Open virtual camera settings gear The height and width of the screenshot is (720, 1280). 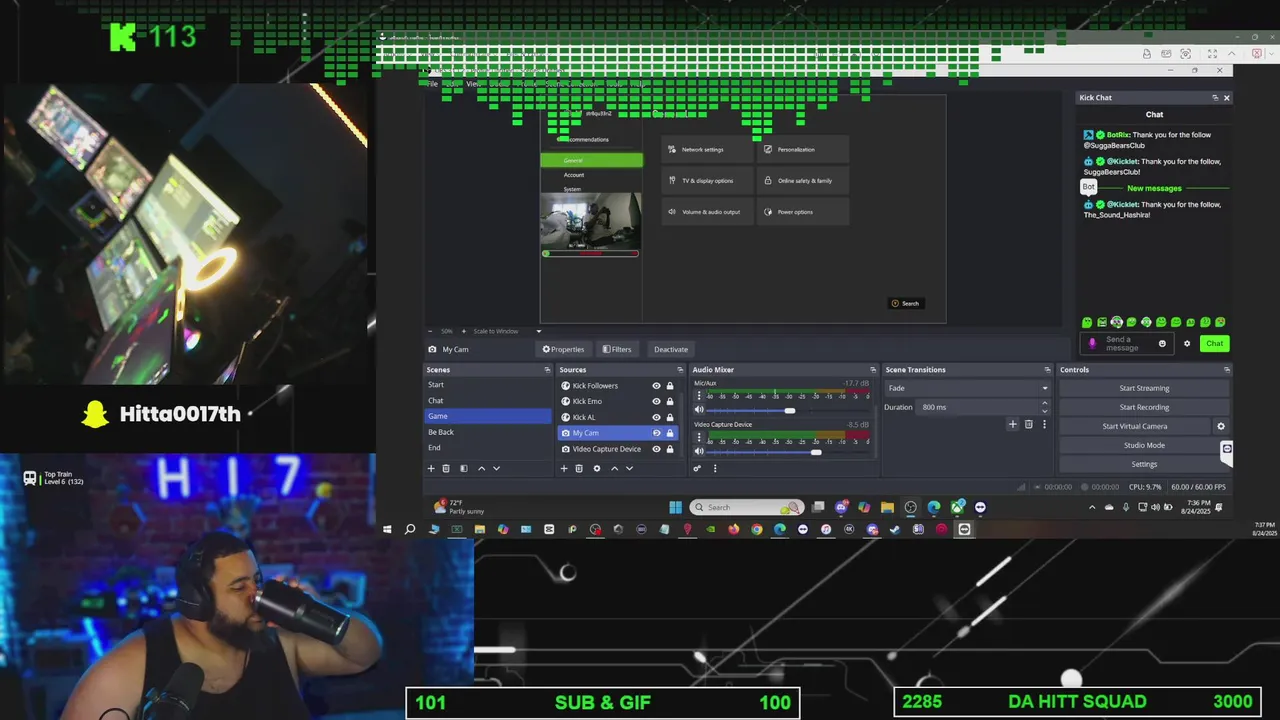1220,426
